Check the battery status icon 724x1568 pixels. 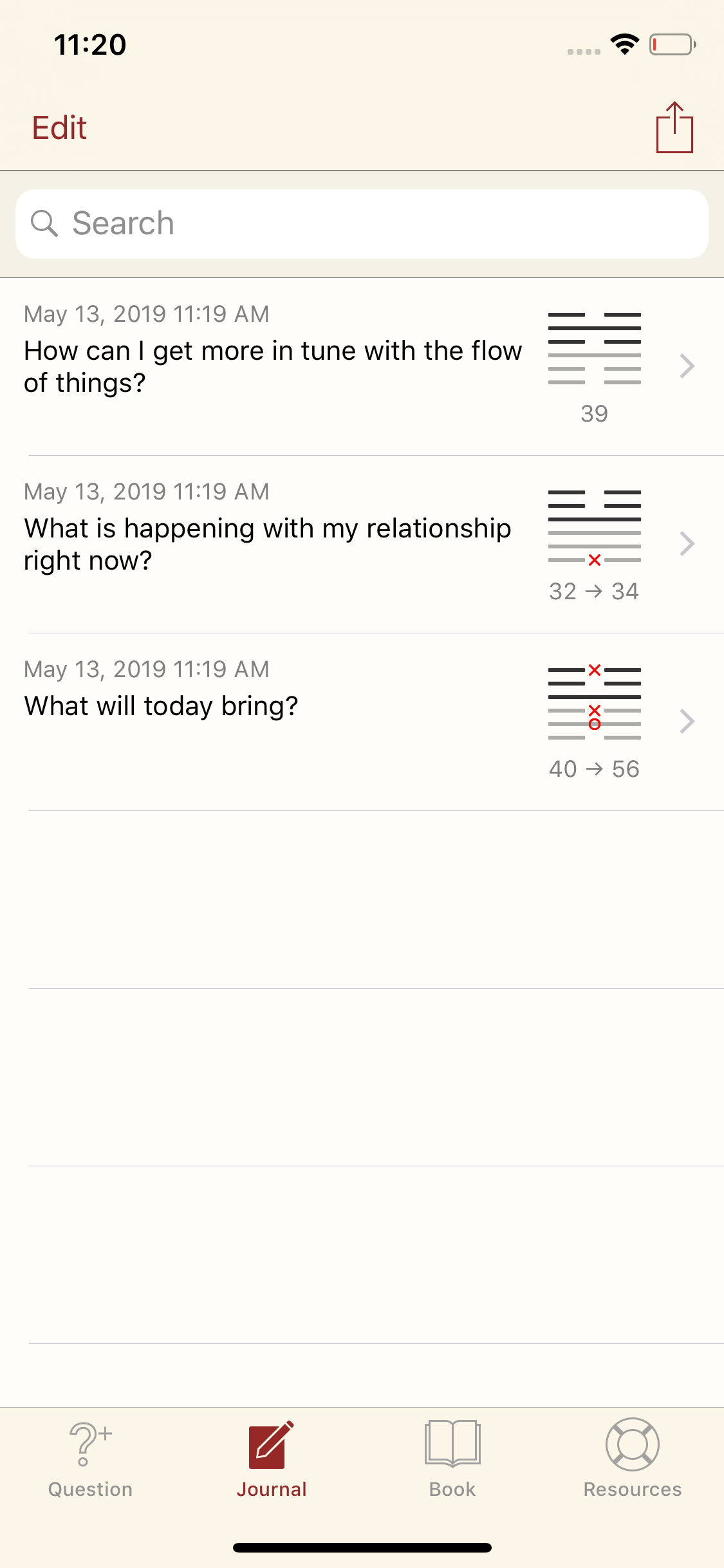click(673, 44)
